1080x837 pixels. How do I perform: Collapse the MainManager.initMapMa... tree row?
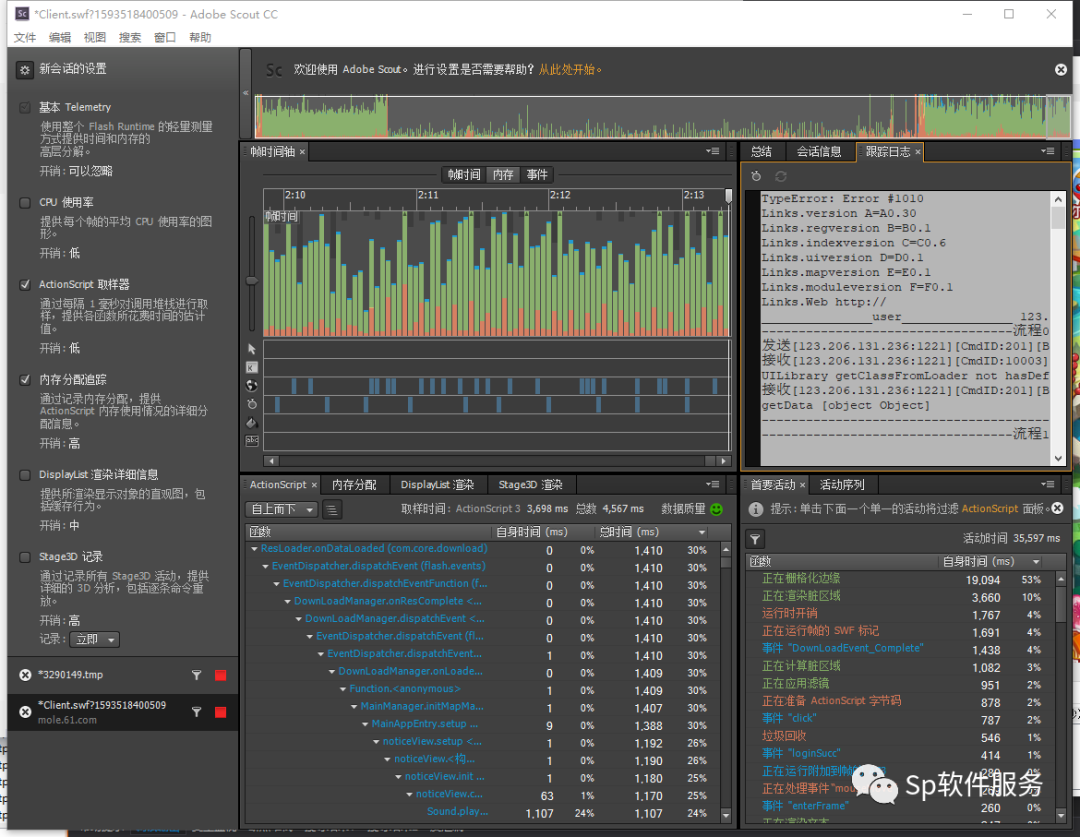(354, 707)
